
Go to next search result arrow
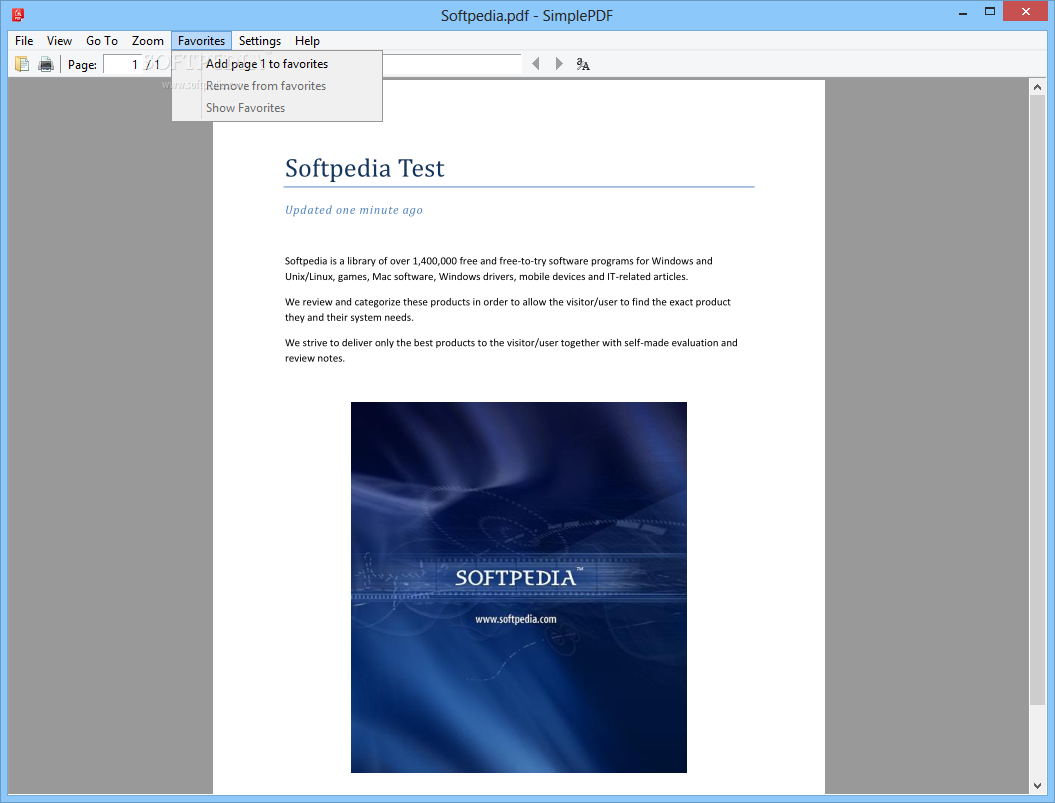point(559,64)
